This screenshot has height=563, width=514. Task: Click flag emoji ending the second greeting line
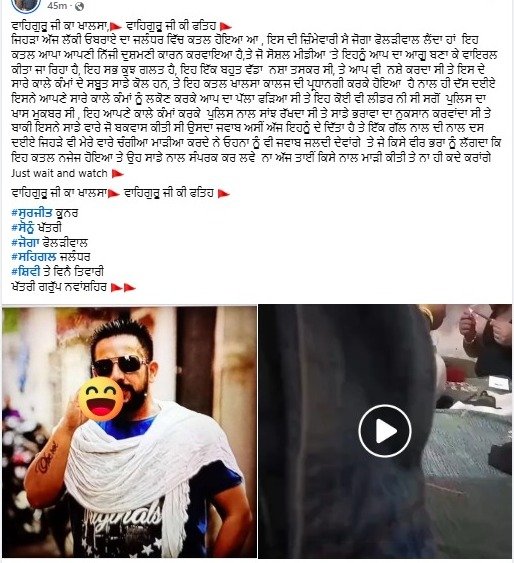[x=224, y=194]
